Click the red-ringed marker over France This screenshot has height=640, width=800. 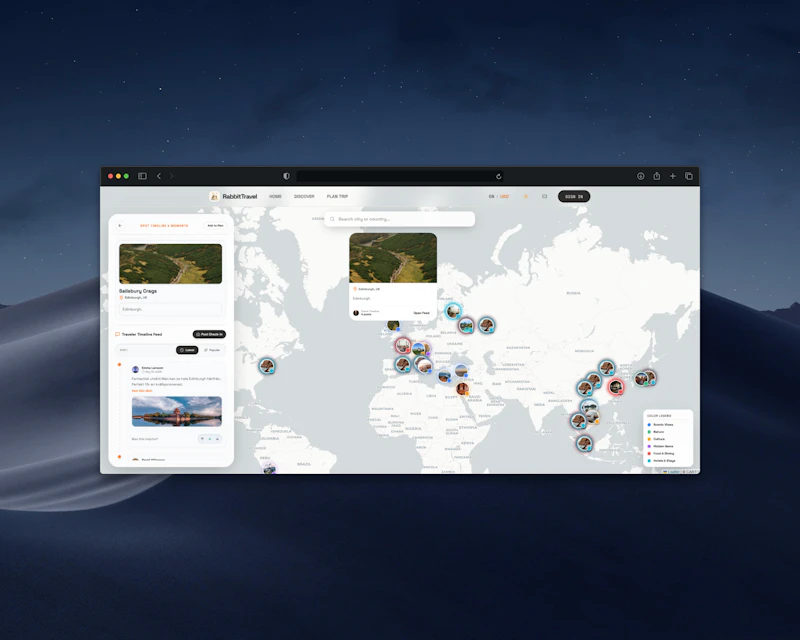403,346
